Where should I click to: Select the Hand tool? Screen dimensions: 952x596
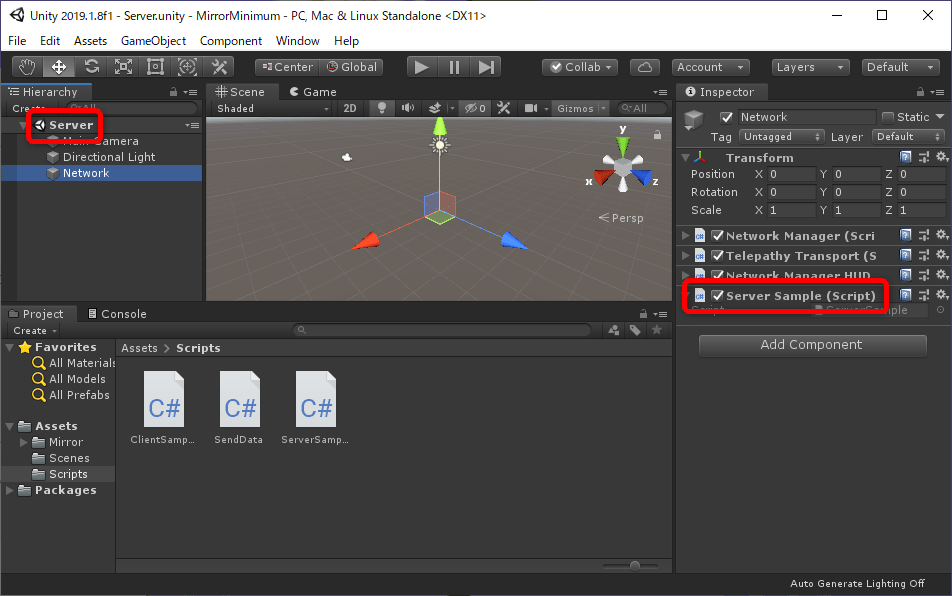point(27,67)
